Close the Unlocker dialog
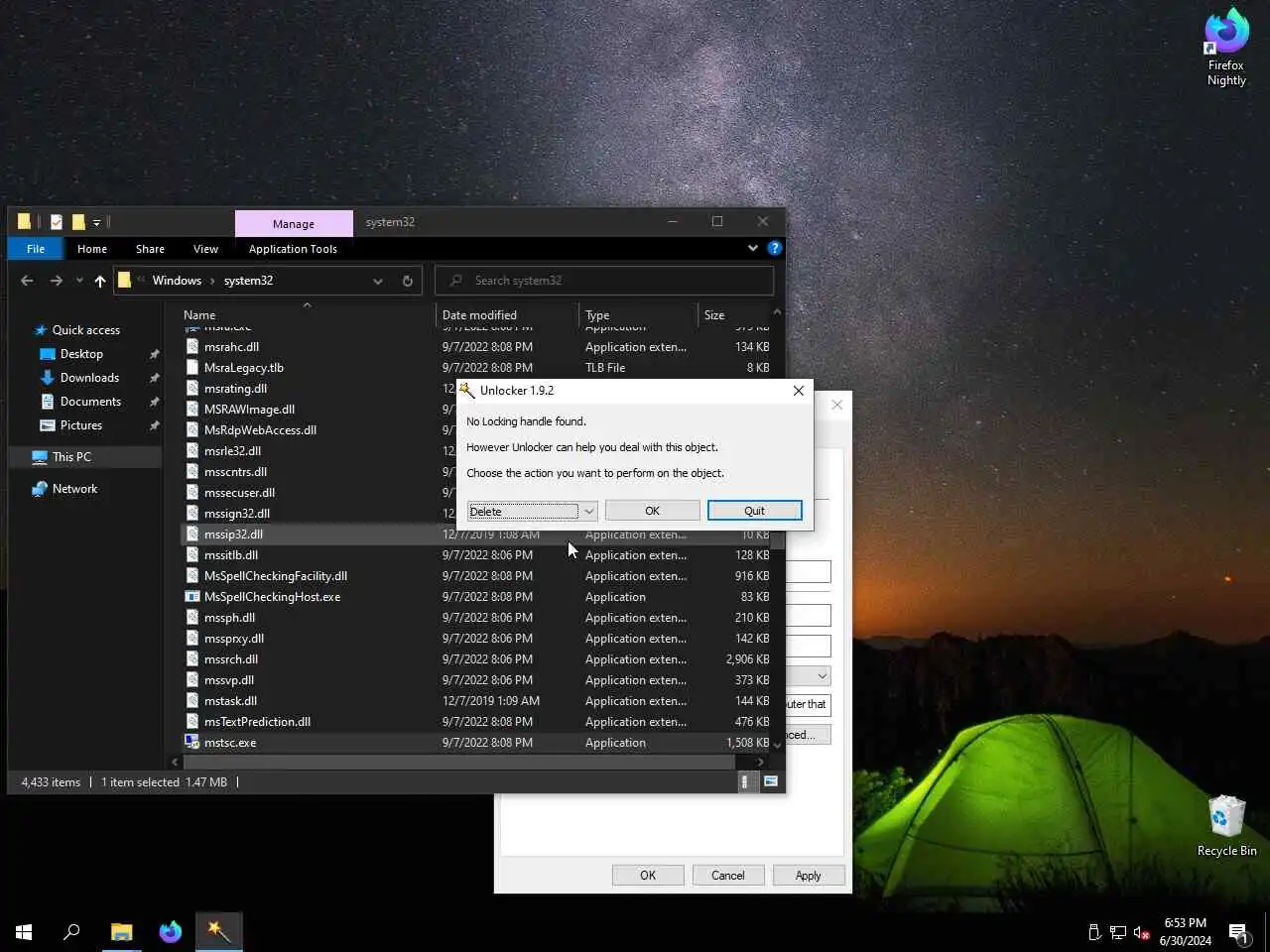1270x952 pixels. (x=798, y=391)
